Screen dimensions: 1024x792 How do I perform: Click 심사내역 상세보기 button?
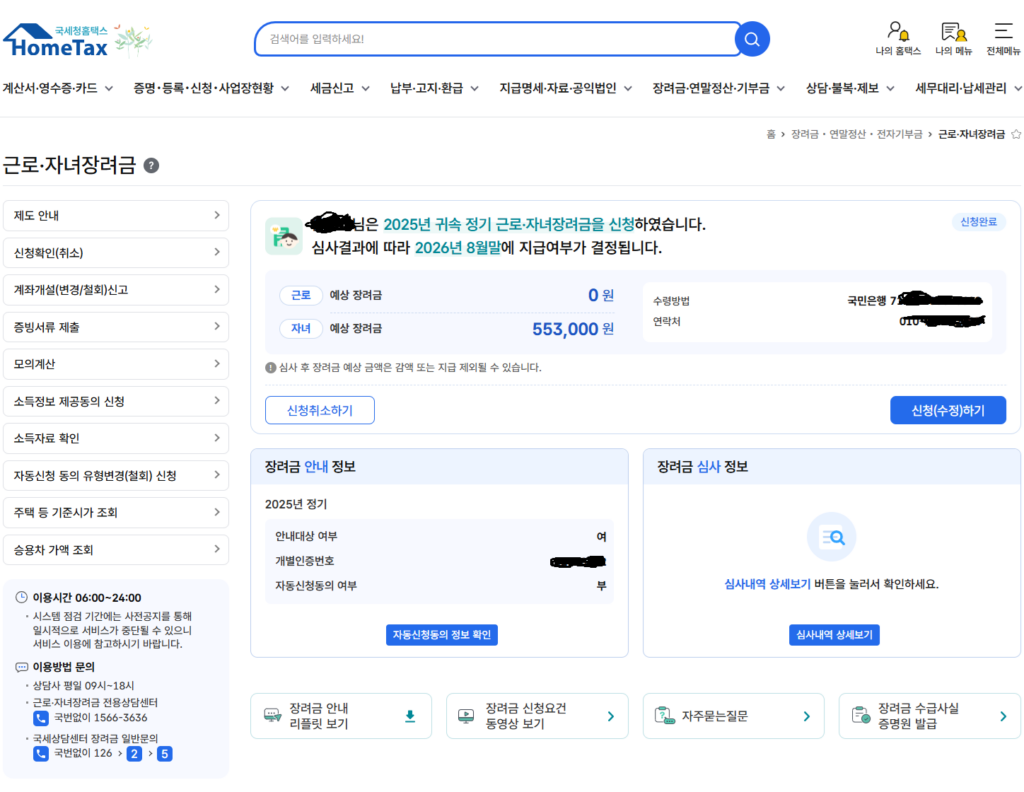coord(834,635)
